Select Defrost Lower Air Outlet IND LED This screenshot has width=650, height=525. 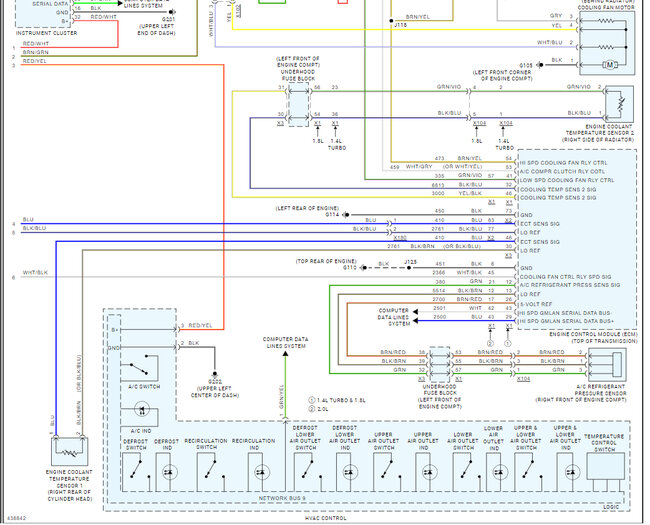349,472
